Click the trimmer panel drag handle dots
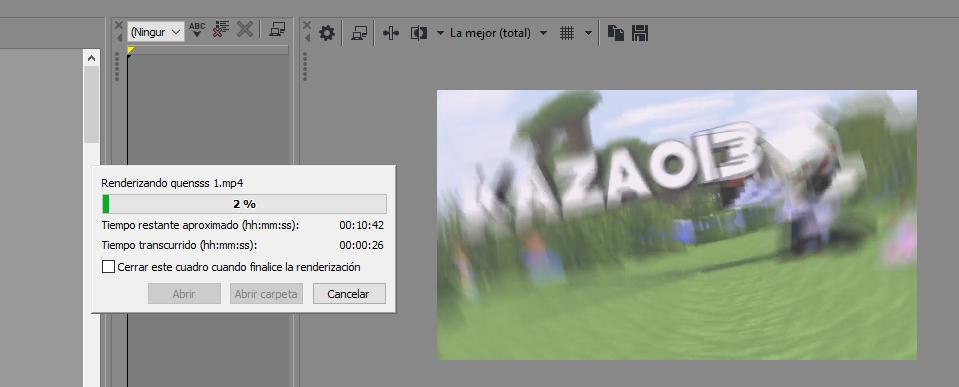This screenshot has width=959, height=387. click(x=117, y=67)
